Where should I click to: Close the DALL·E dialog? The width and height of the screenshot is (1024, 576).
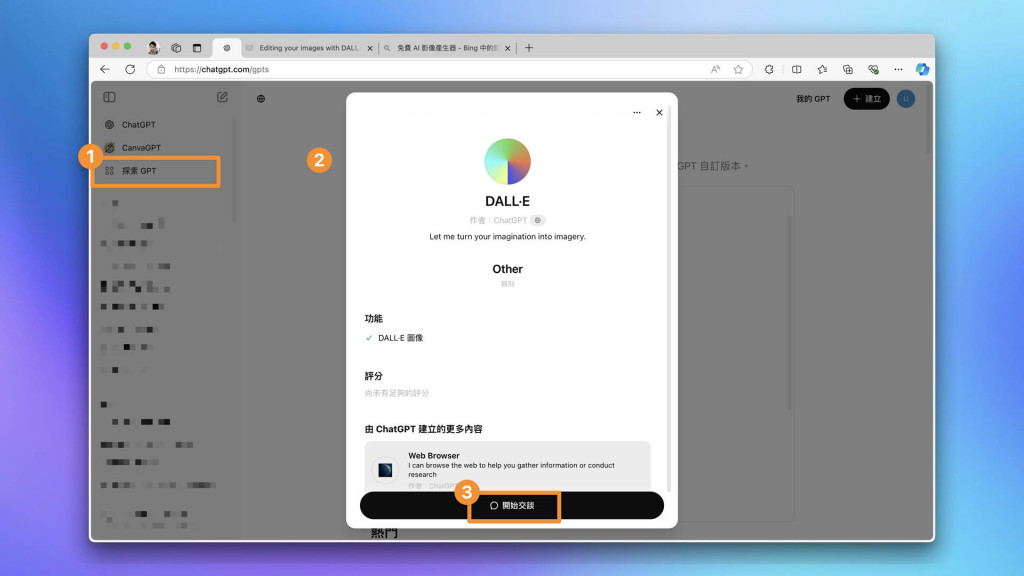point(660,112)
